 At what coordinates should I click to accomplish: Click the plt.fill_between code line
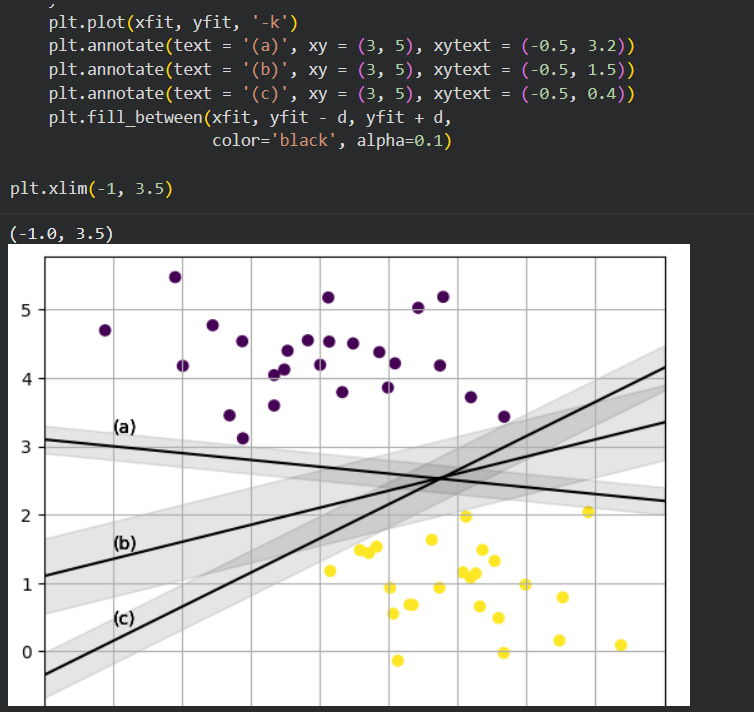coord(250,117)
